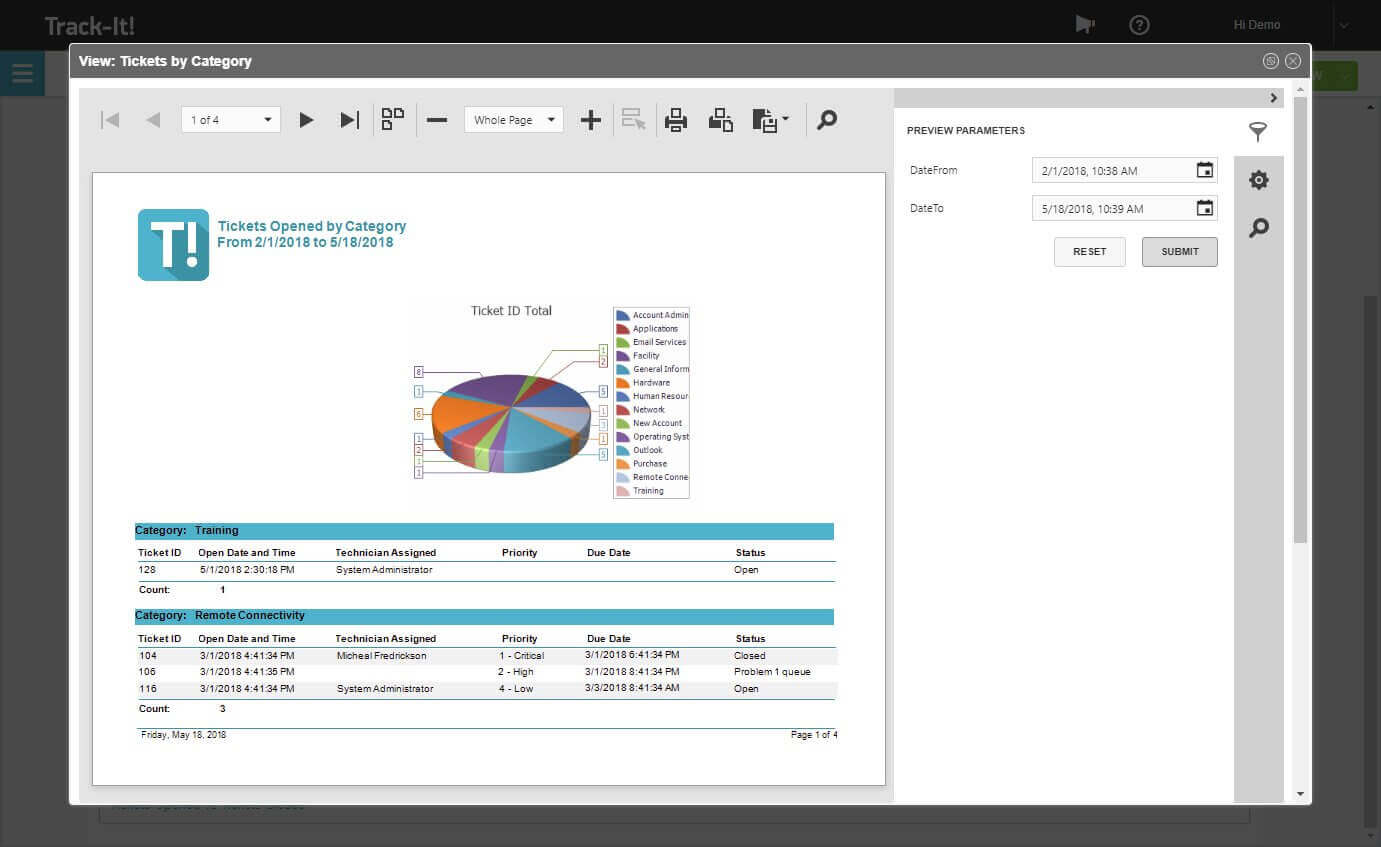Click the RESET button
1381x847 pixels.
coord(1090,252)
